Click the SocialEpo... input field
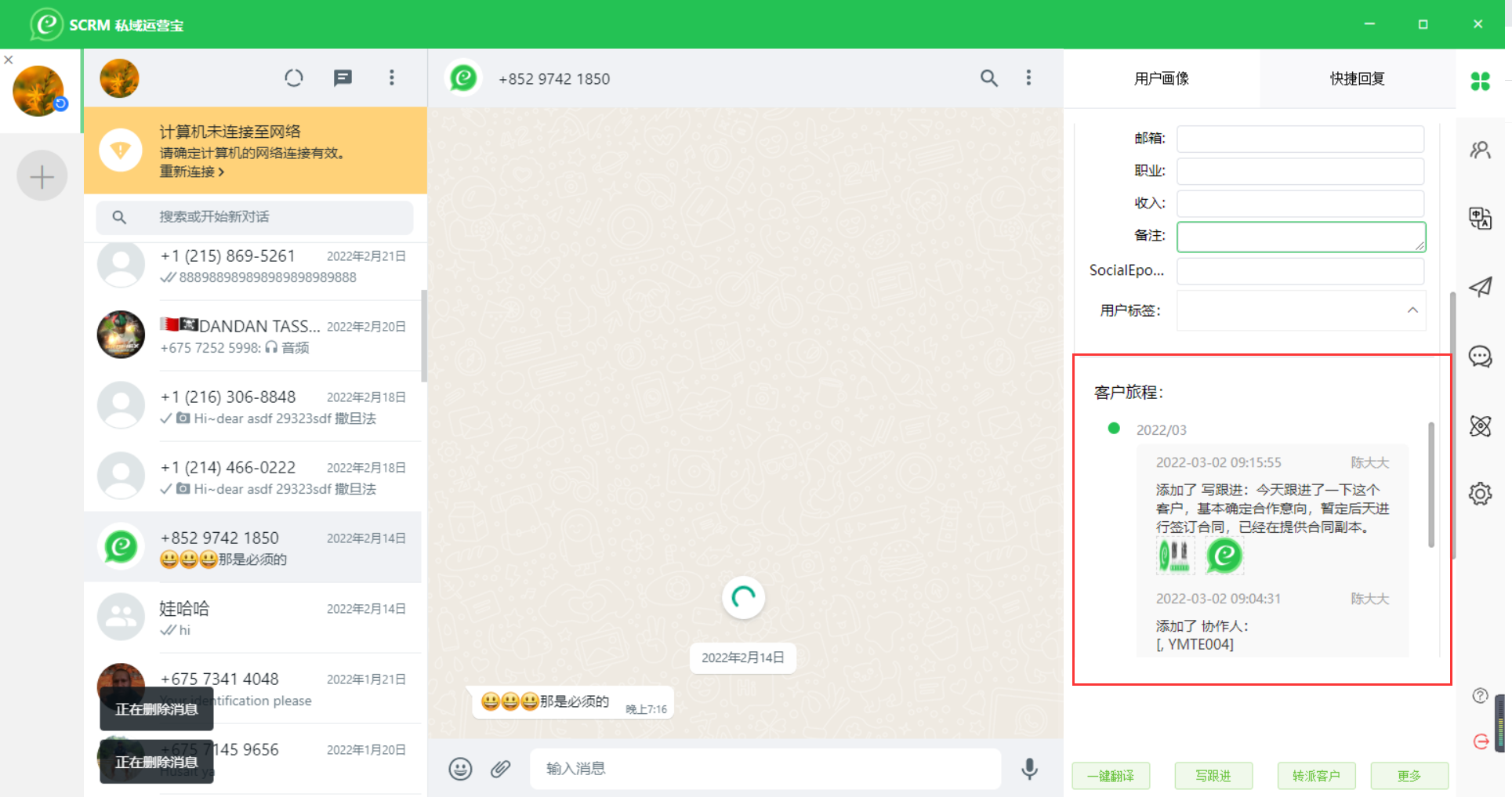1512x797 pixels. [x=1300, y=271]
